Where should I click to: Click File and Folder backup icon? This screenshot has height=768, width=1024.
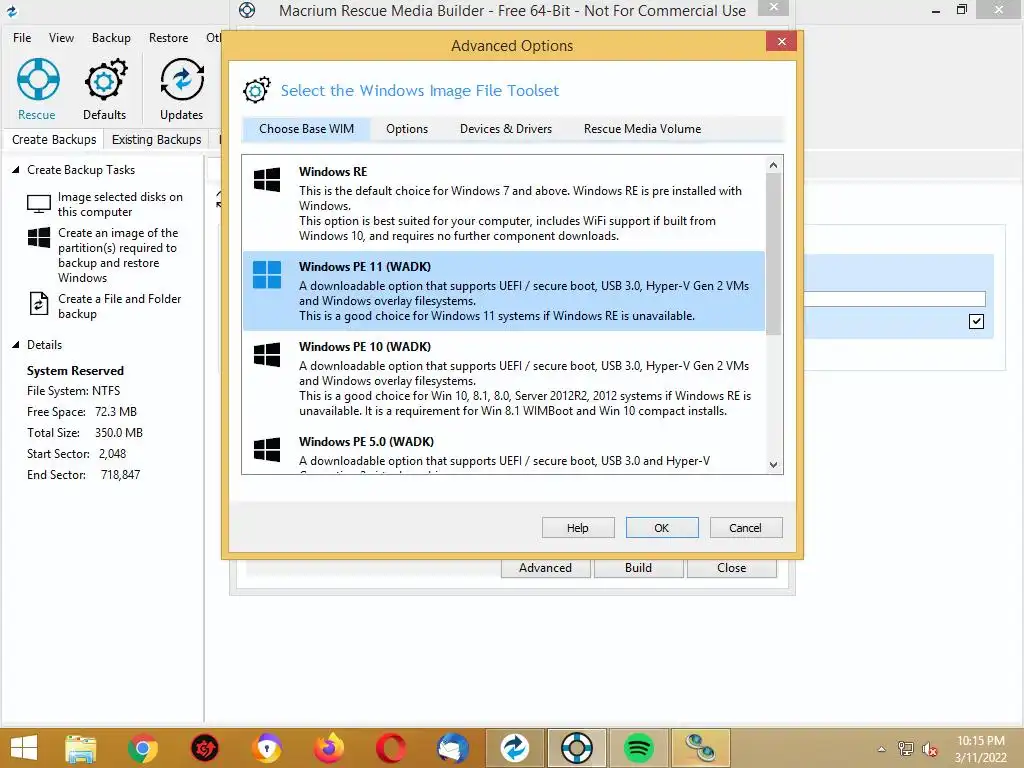pyautogui.click(x=39, y=304)
